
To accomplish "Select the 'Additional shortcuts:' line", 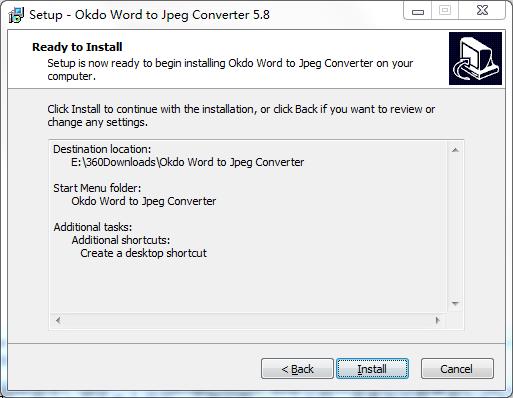I will 121,240.
